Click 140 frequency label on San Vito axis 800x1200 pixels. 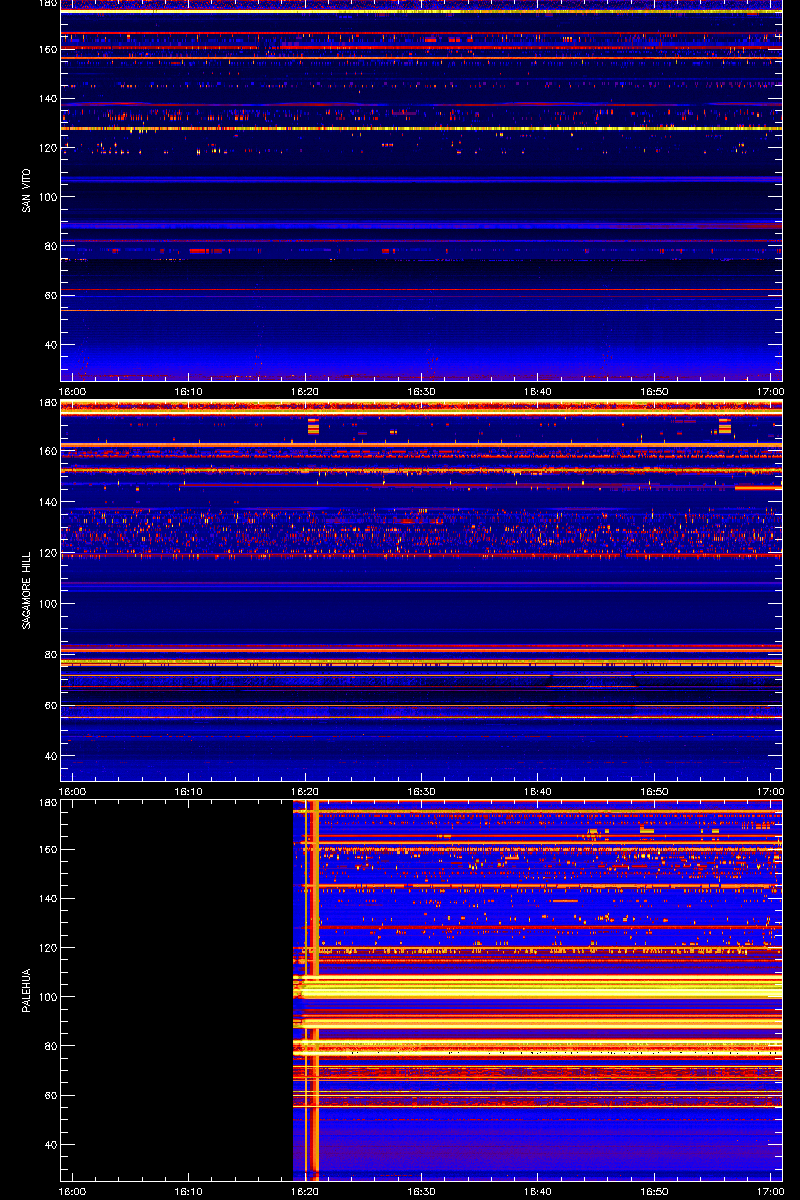[48, 98]
